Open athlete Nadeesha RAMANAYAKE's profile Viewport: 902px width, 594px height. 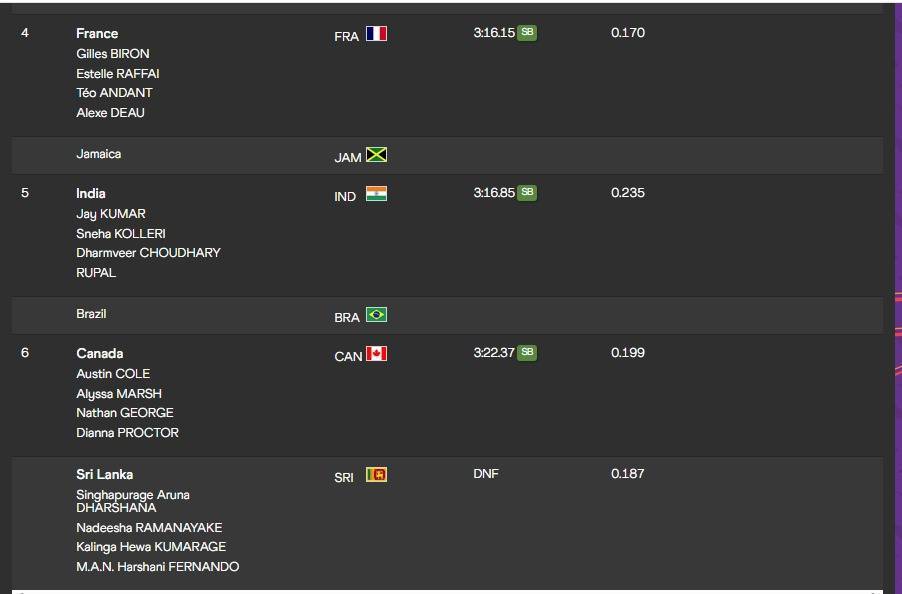149,527
